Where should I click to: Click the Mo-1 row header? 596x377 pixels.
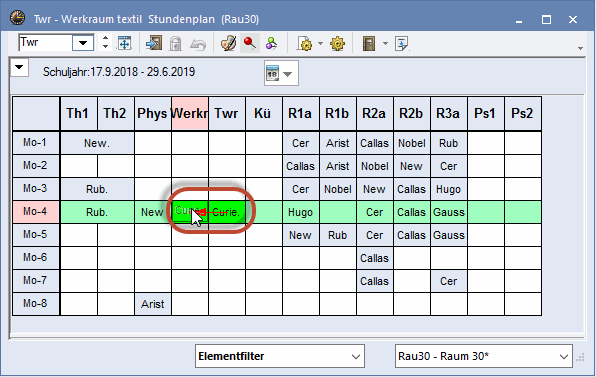(x=35, y=143)
